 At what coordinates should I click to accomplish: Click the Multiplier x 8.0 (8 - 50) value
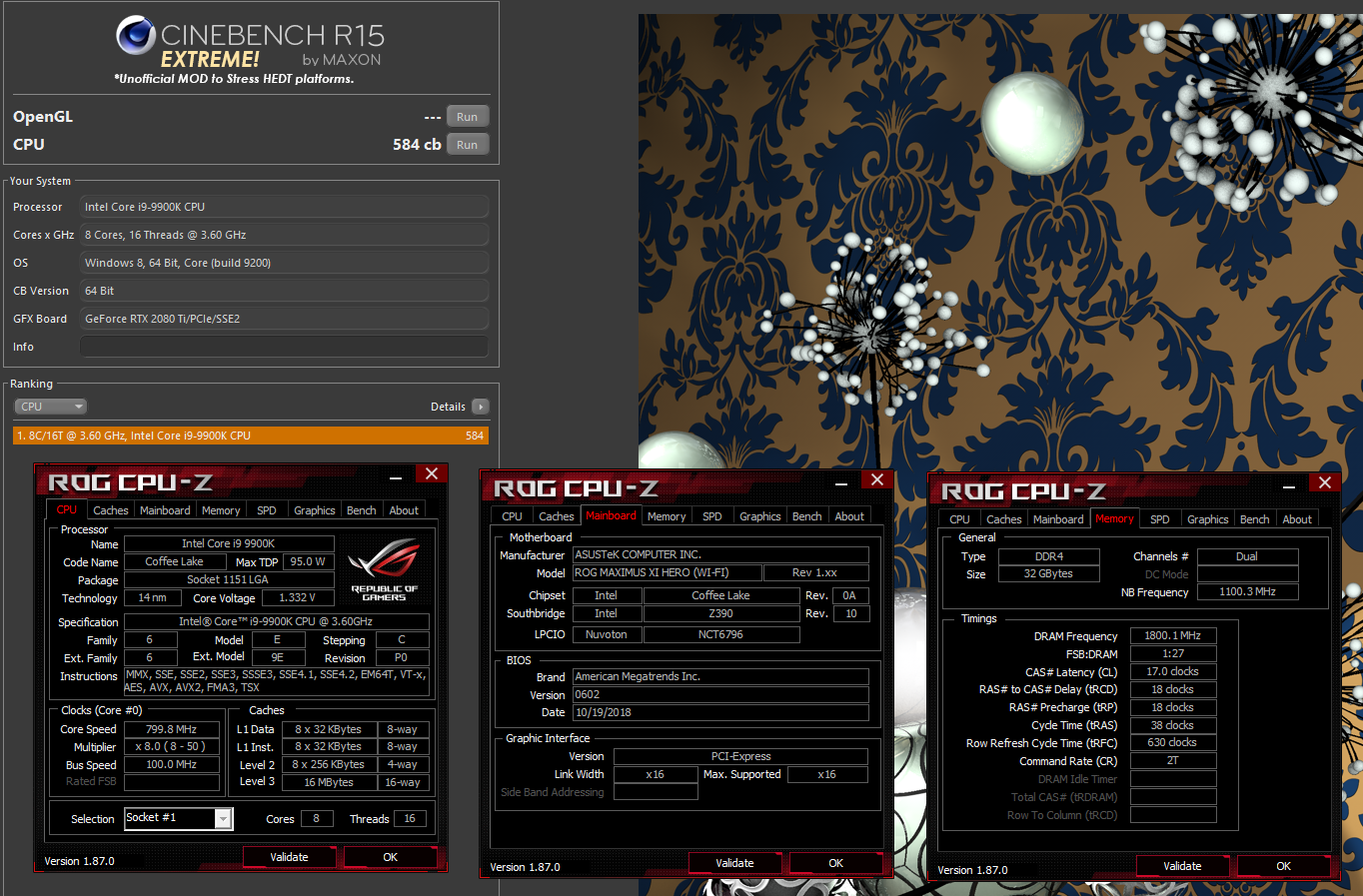pos(172,746)
